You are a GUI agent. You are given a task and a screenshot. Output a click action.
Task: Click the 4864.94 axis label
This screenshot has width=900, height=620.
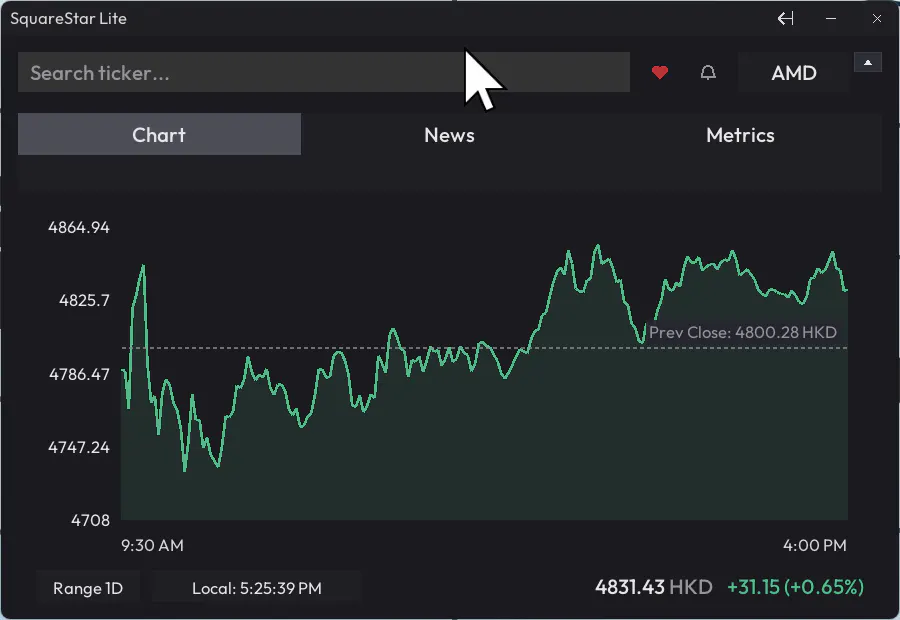tap(79, 227)
